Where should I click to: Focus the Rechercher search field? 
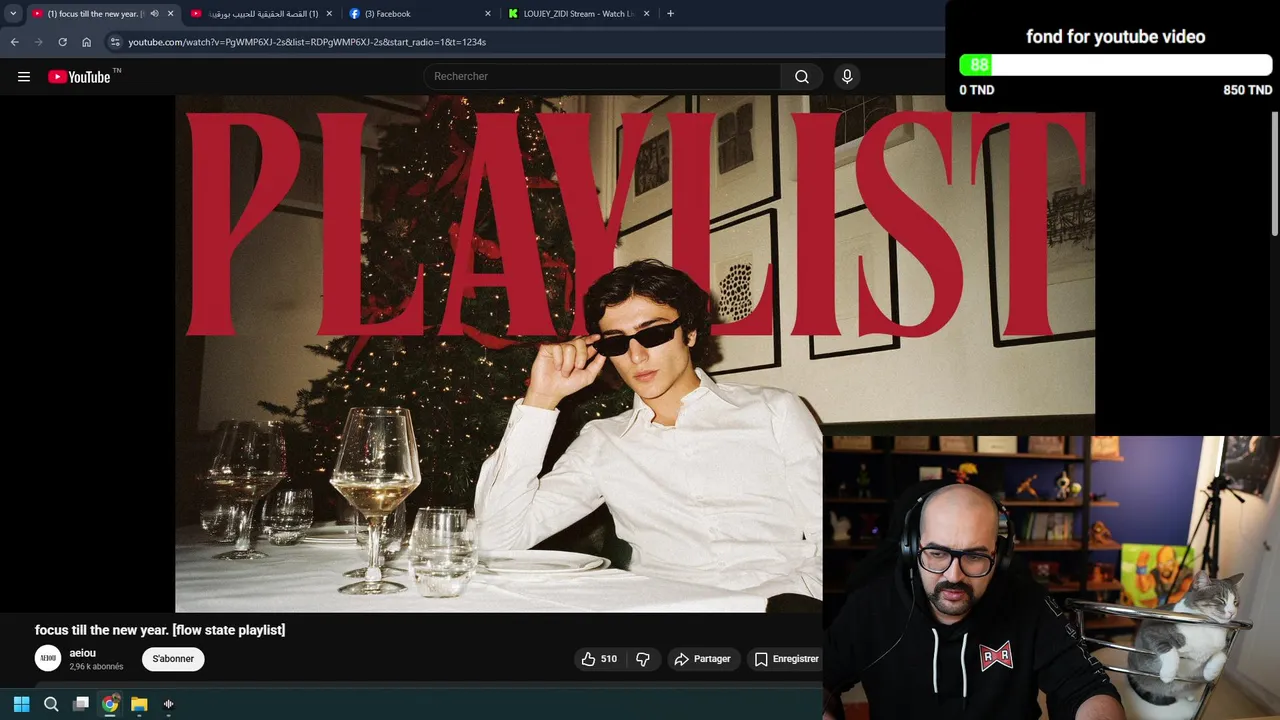tap(603, 77)
